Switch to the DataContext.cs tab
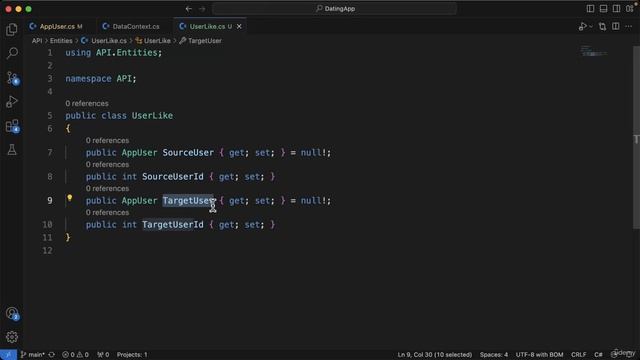Viewport: 640px width, 360px height. [x=136, y=27]
